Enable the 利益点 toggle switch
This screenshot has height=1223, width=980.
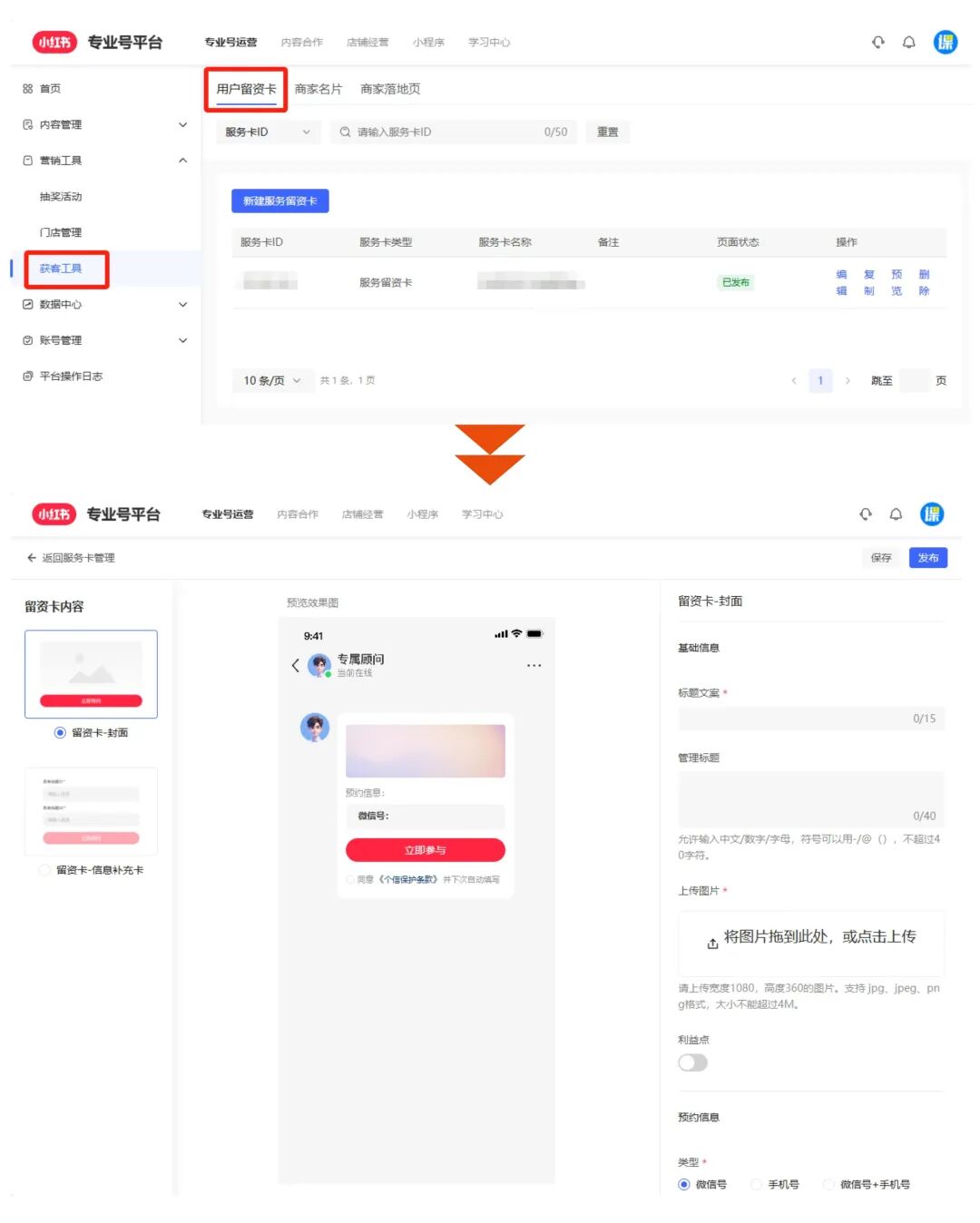[x=692, y=1062]
